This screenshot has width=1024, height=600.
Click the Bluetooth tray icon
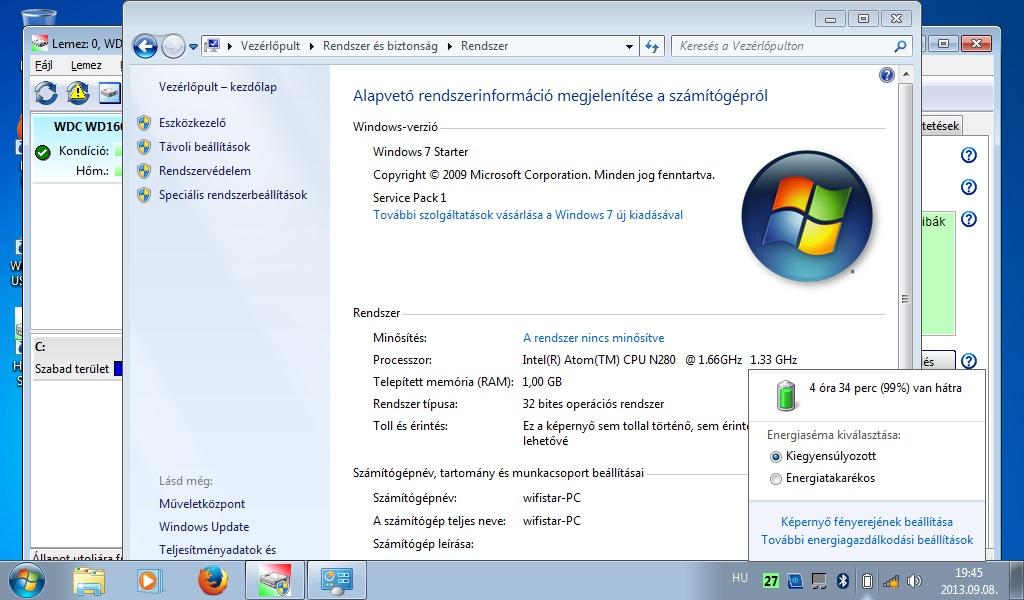point(843,580)
